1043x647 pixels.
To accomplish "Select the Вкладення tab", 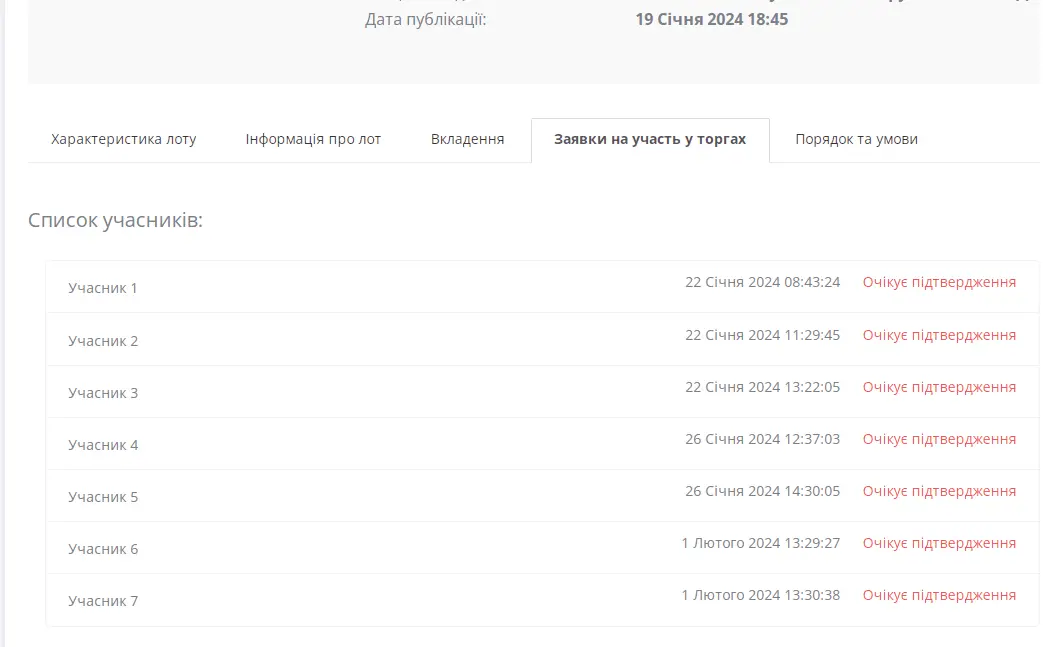I will click(467, 139).
